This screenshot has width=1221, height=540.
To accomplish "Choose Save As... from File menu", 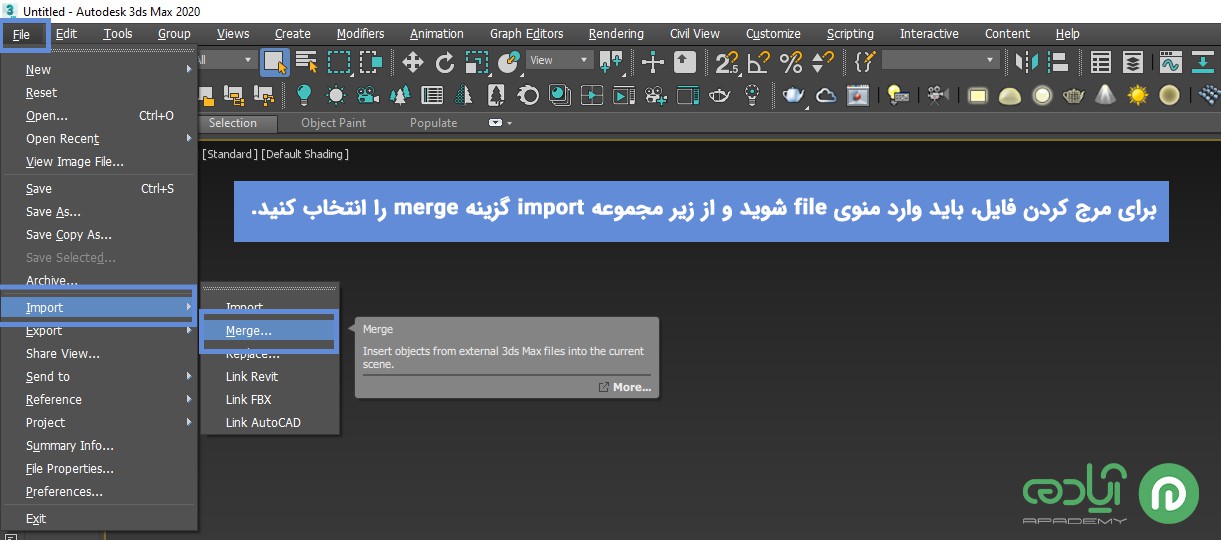I will (x=100, y=211).
